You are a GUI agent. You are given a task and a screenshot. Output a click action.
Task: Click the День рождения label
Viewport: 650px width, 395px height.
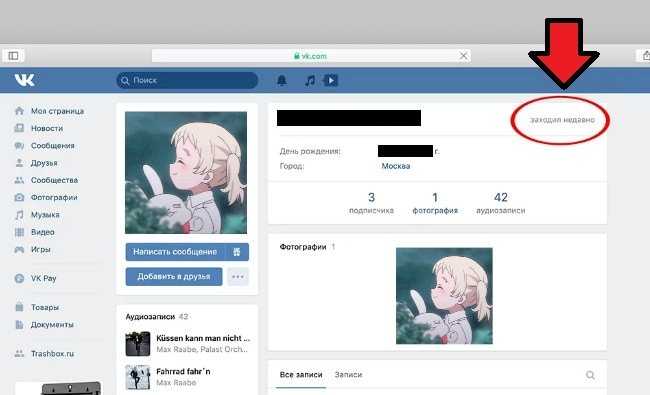pos(310,151)
